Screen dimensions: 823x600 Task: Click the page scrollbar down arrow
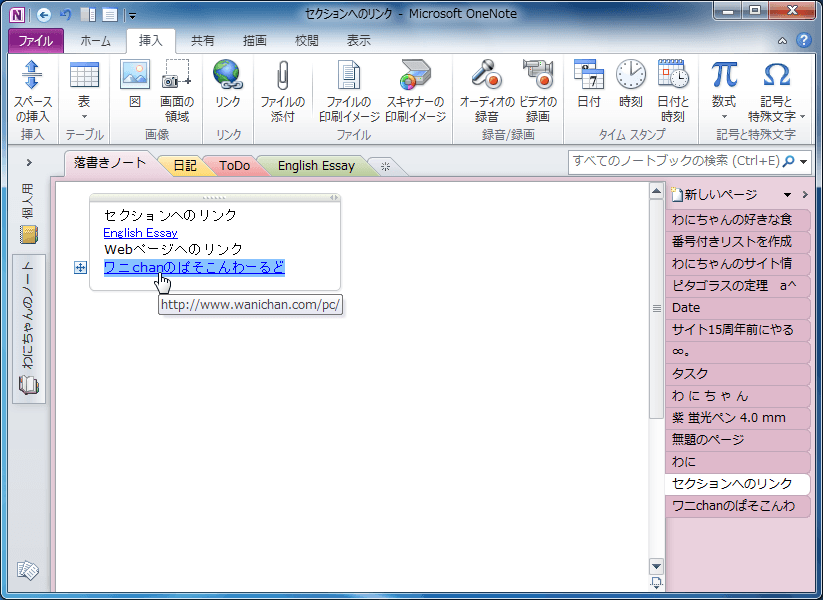(656, 566)
